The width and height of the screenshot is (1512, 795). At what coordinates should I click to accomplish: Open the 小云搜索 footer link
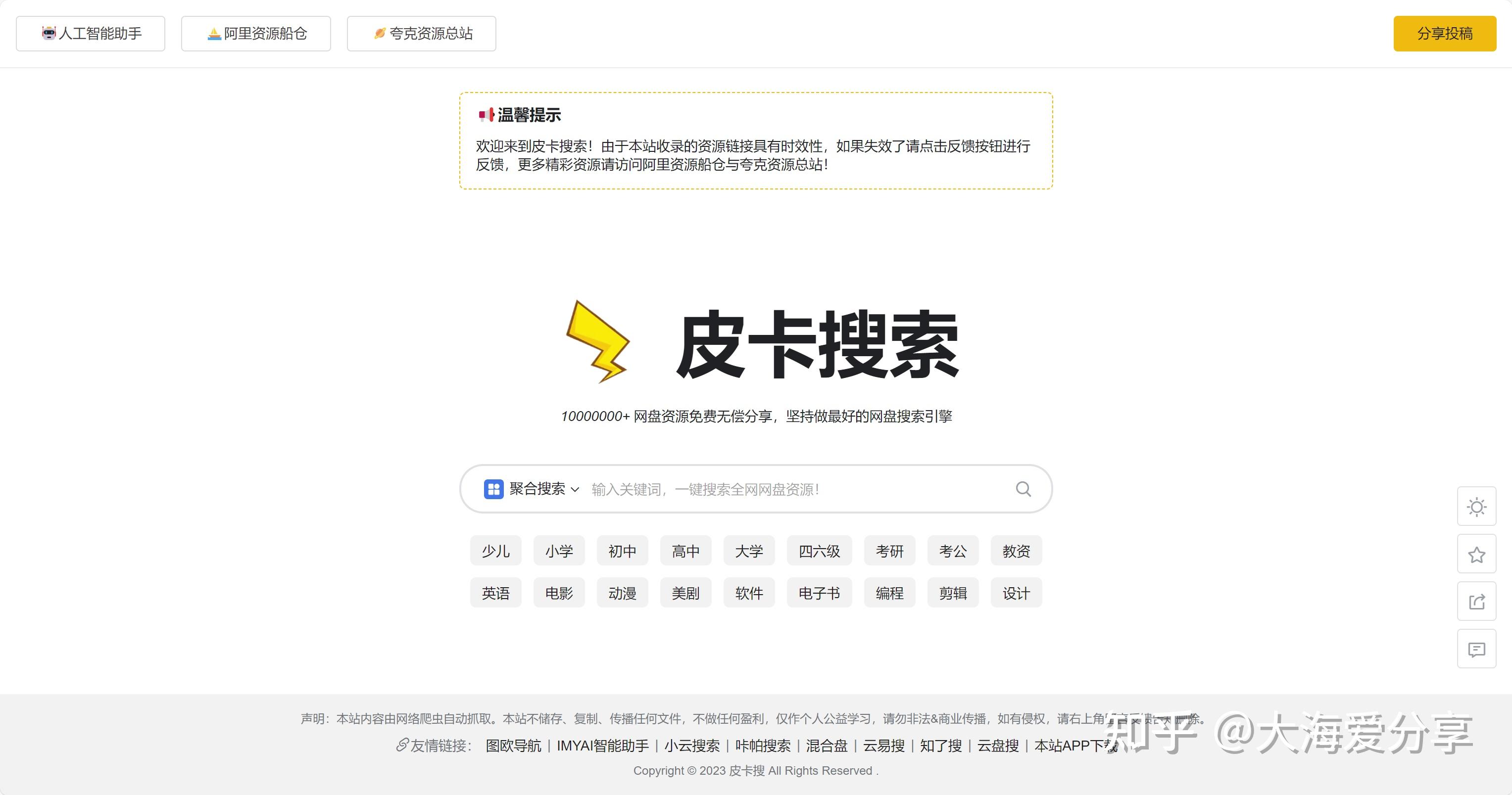click(x=692, y=746)
